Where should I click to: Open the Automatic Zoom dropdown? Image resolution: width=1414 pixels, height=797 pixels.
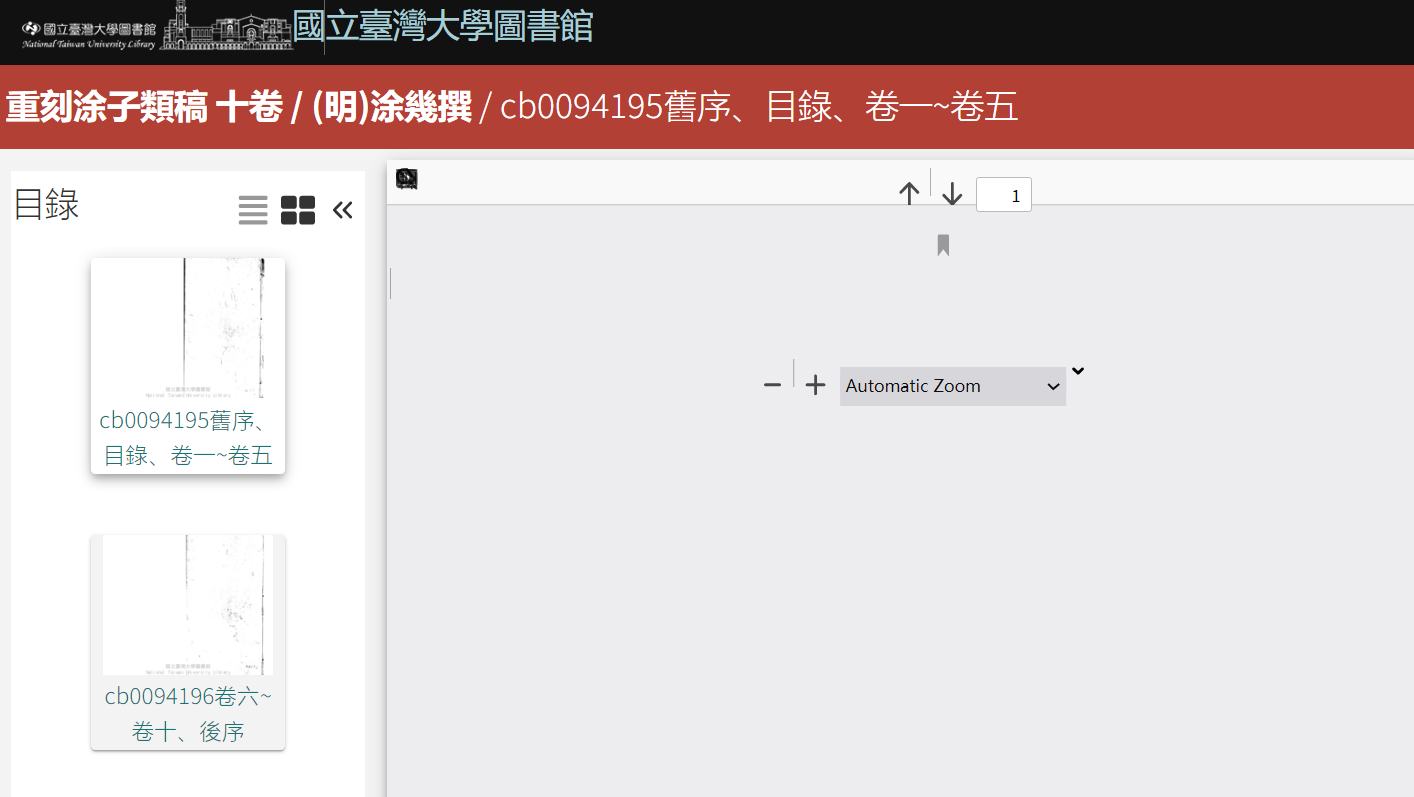[x=952, y=386]
